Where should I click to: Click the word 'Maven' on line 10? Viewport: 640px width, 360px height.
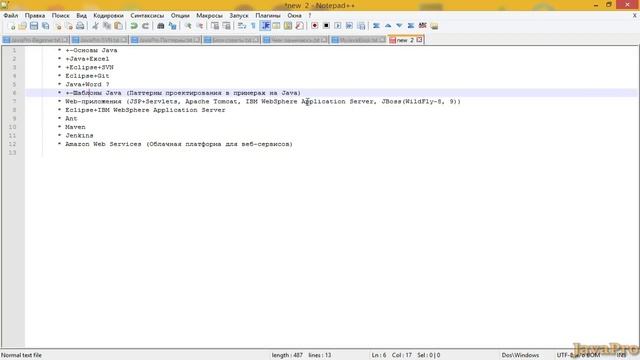[x=75, y=127]
